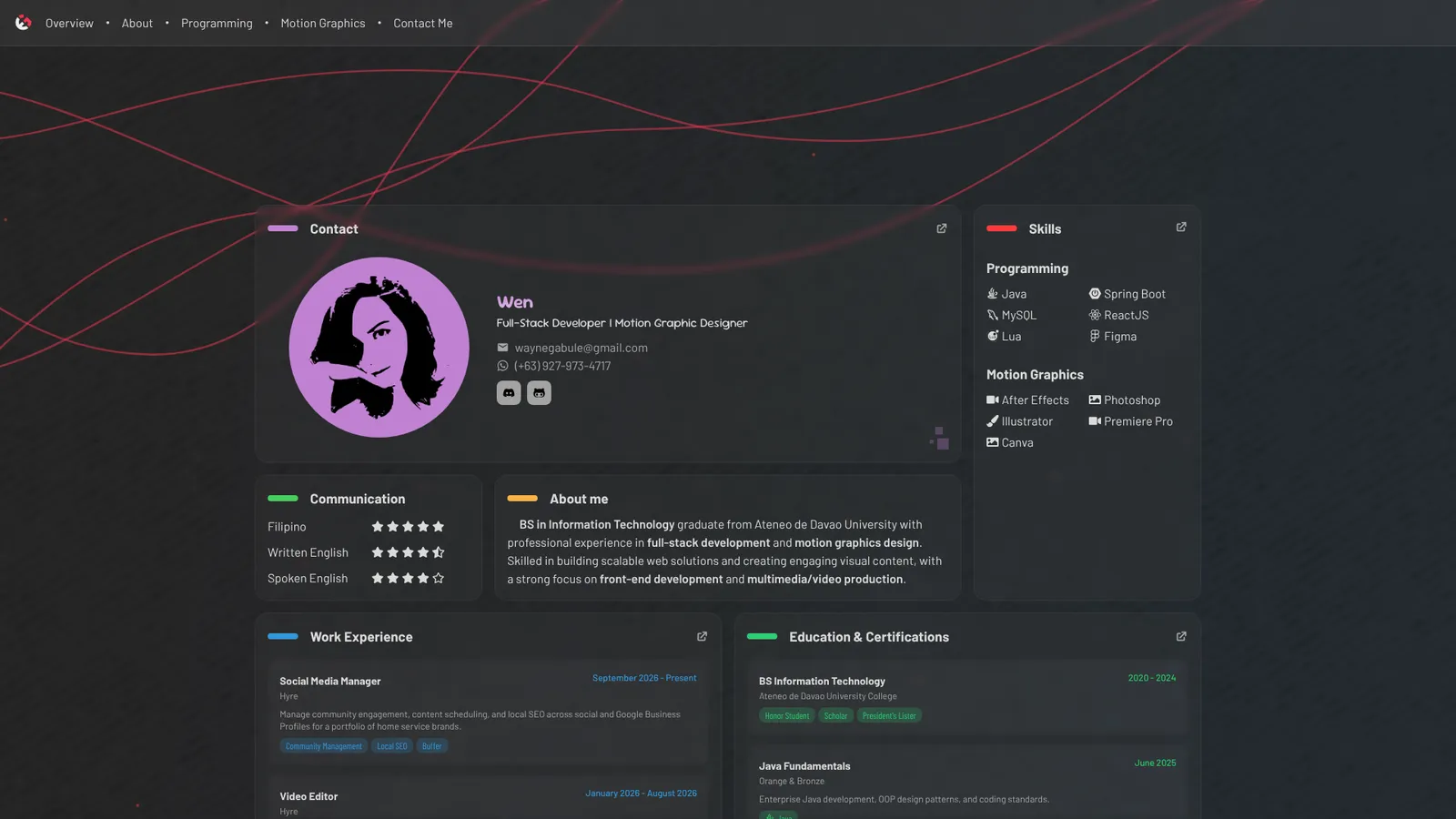Open the Contact card's external link icon
The height and width of the screenshot is (819, 1456).
pyautogui.click(x=942, y=228)
